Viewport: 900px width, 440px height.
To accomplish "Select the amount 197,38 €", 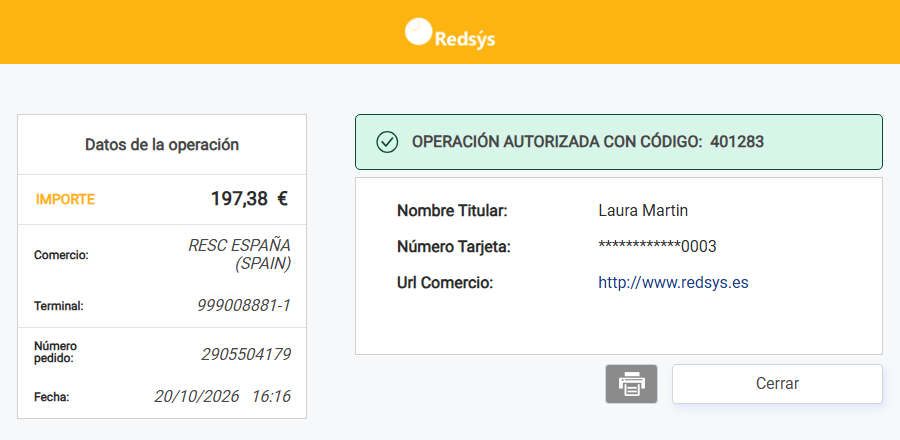I will click(249, 199).
